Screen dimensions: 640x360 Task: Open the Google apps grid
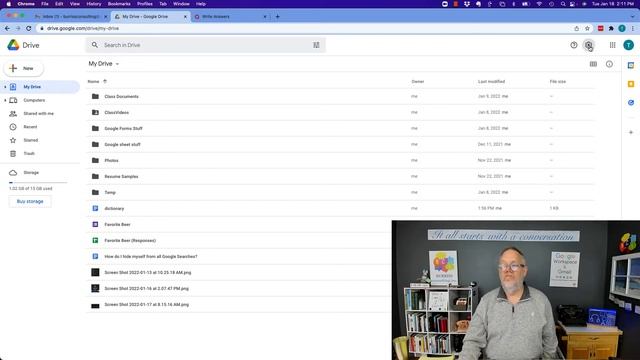(x=612, y=45)
